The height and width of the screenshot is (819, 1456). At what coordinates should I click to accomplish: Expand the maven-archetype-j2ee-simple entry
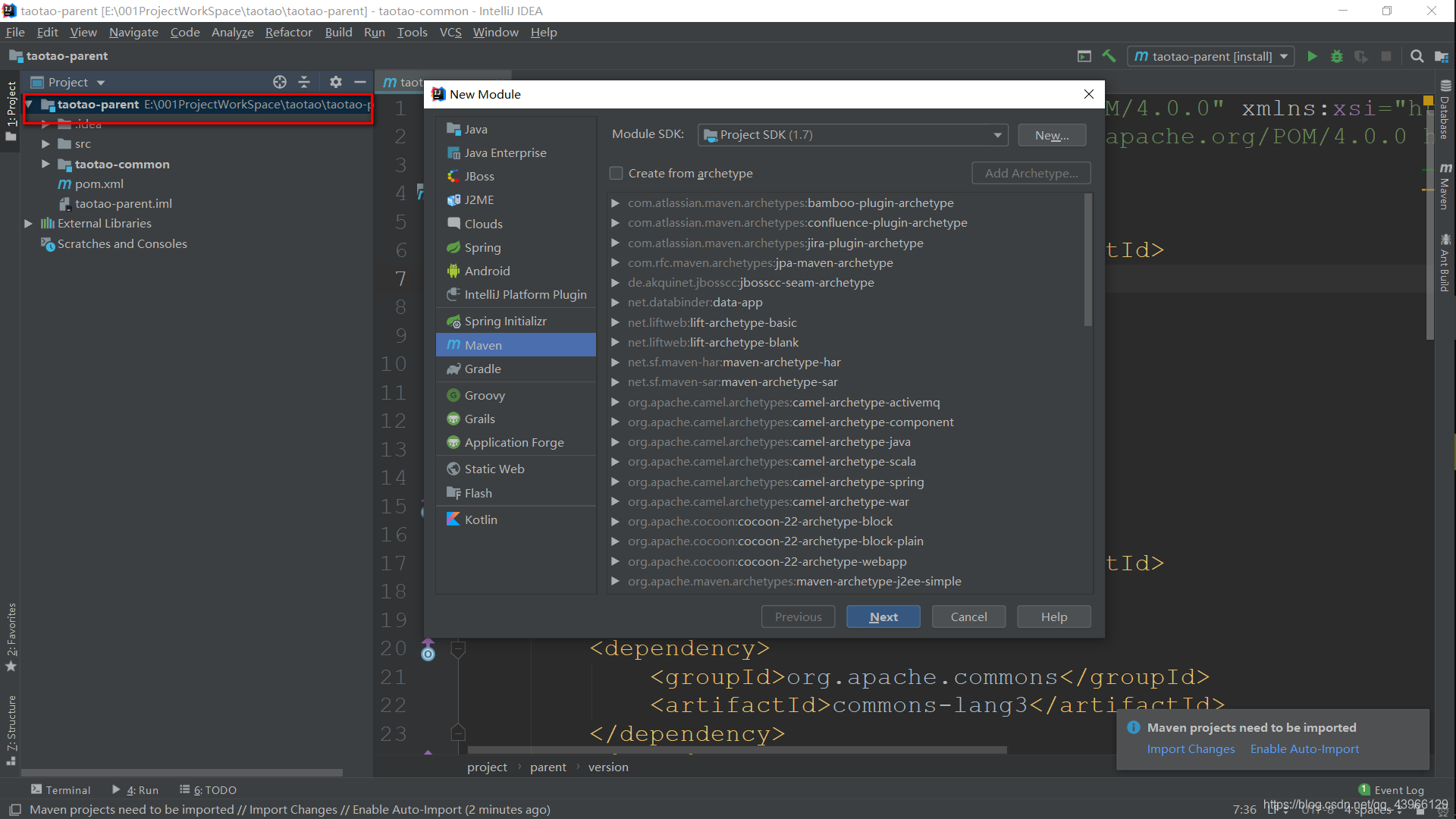616,582
